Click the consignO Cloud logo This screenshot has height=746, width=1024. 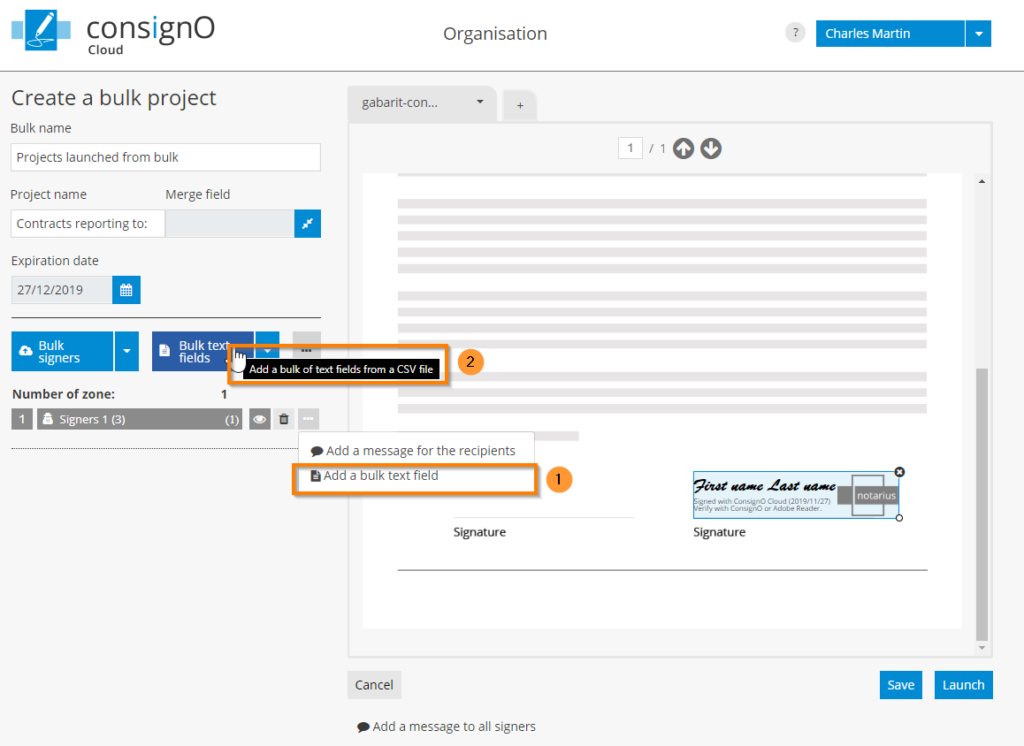[x=112, y=33]
